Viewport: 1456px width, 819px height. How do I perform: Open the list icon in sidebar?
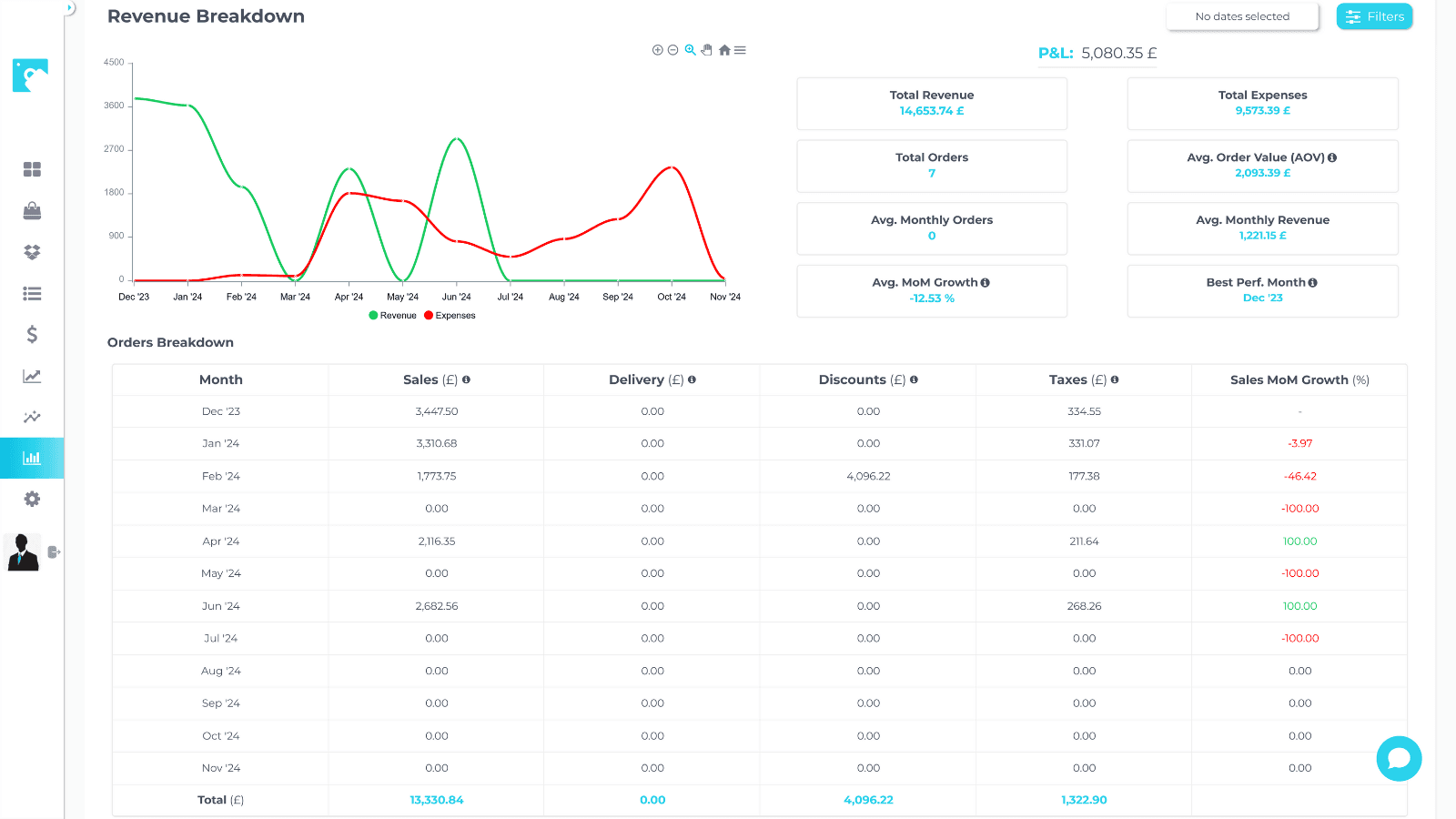[32, 293]
